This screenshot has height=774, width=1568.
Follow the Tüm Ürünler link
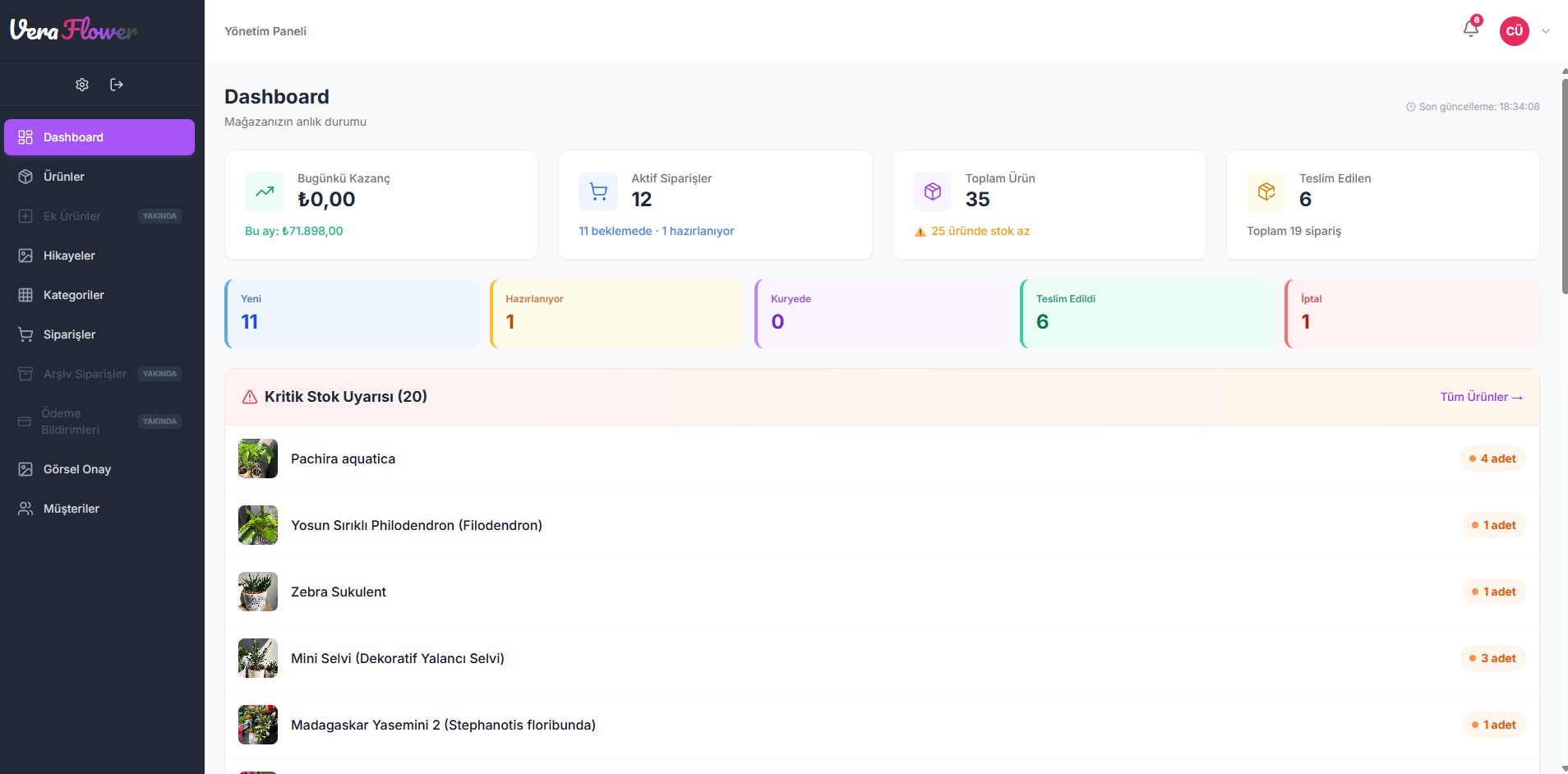pos(1481,397)
